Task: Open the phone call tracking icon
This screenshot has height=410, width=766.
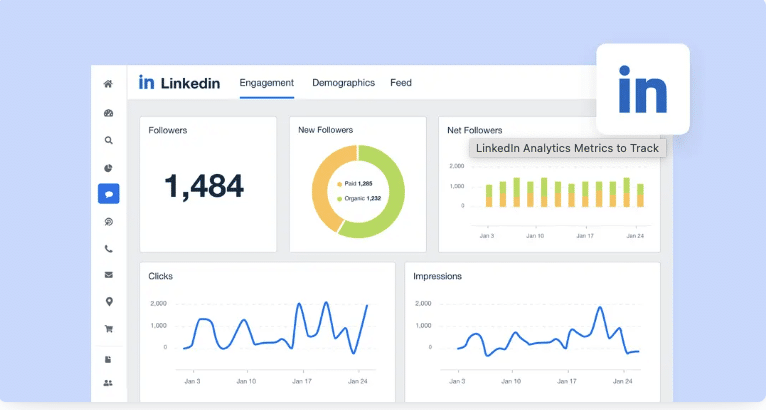Action: tap(108, 249)
